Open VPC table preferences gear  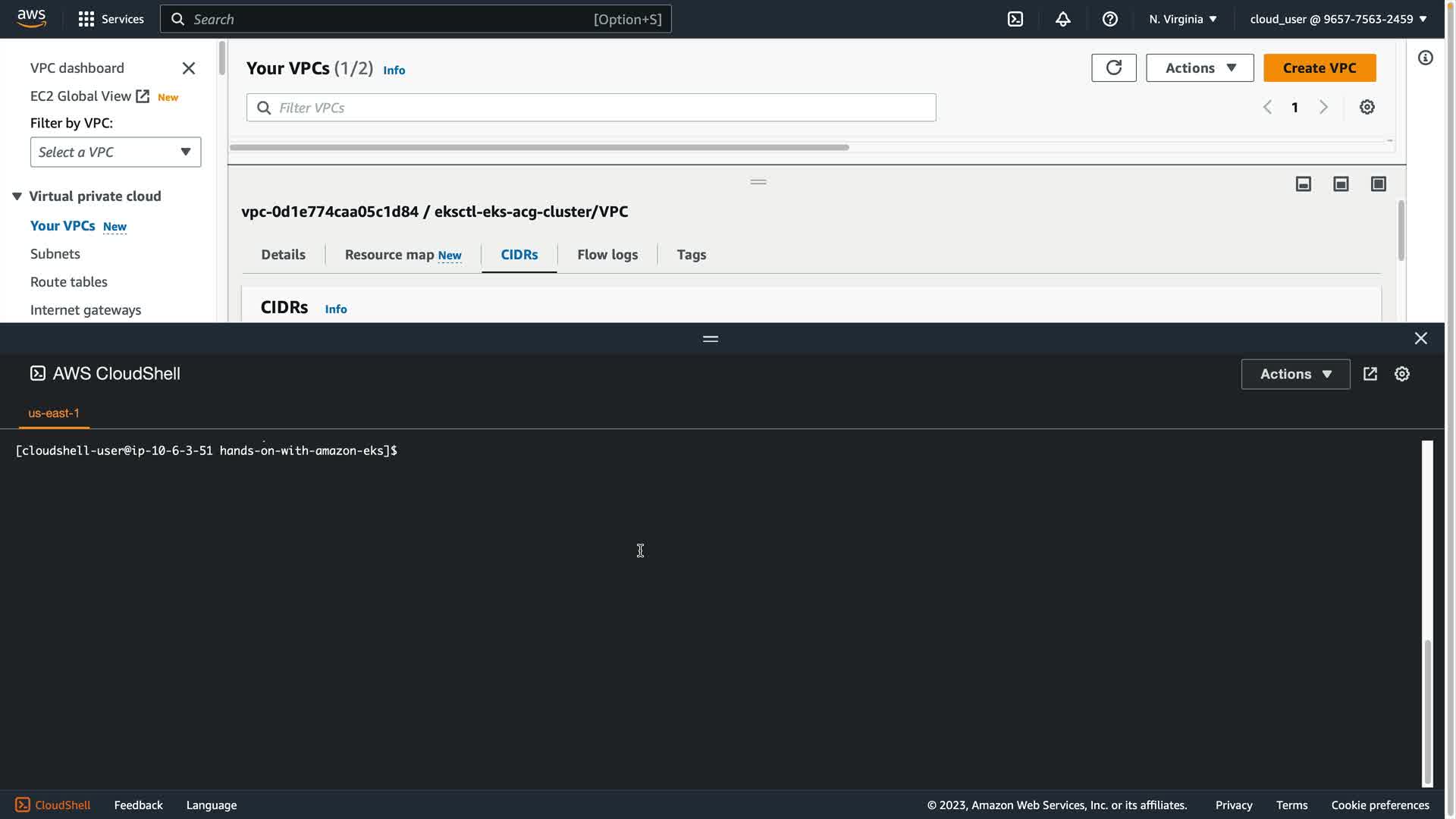click(1367, 107)
